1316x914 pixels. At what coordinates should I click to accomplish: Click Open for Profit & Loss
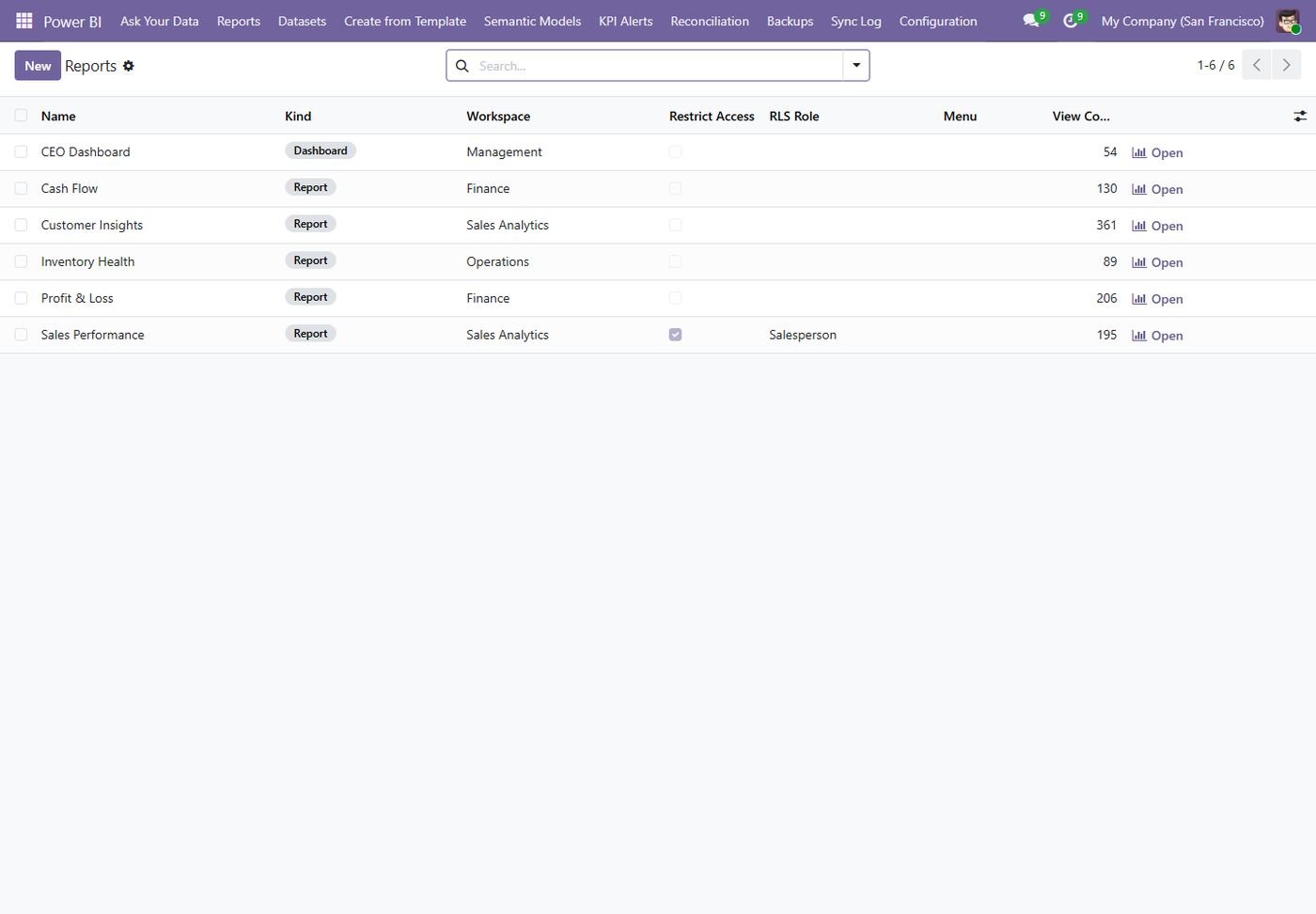coord(1157,299)
